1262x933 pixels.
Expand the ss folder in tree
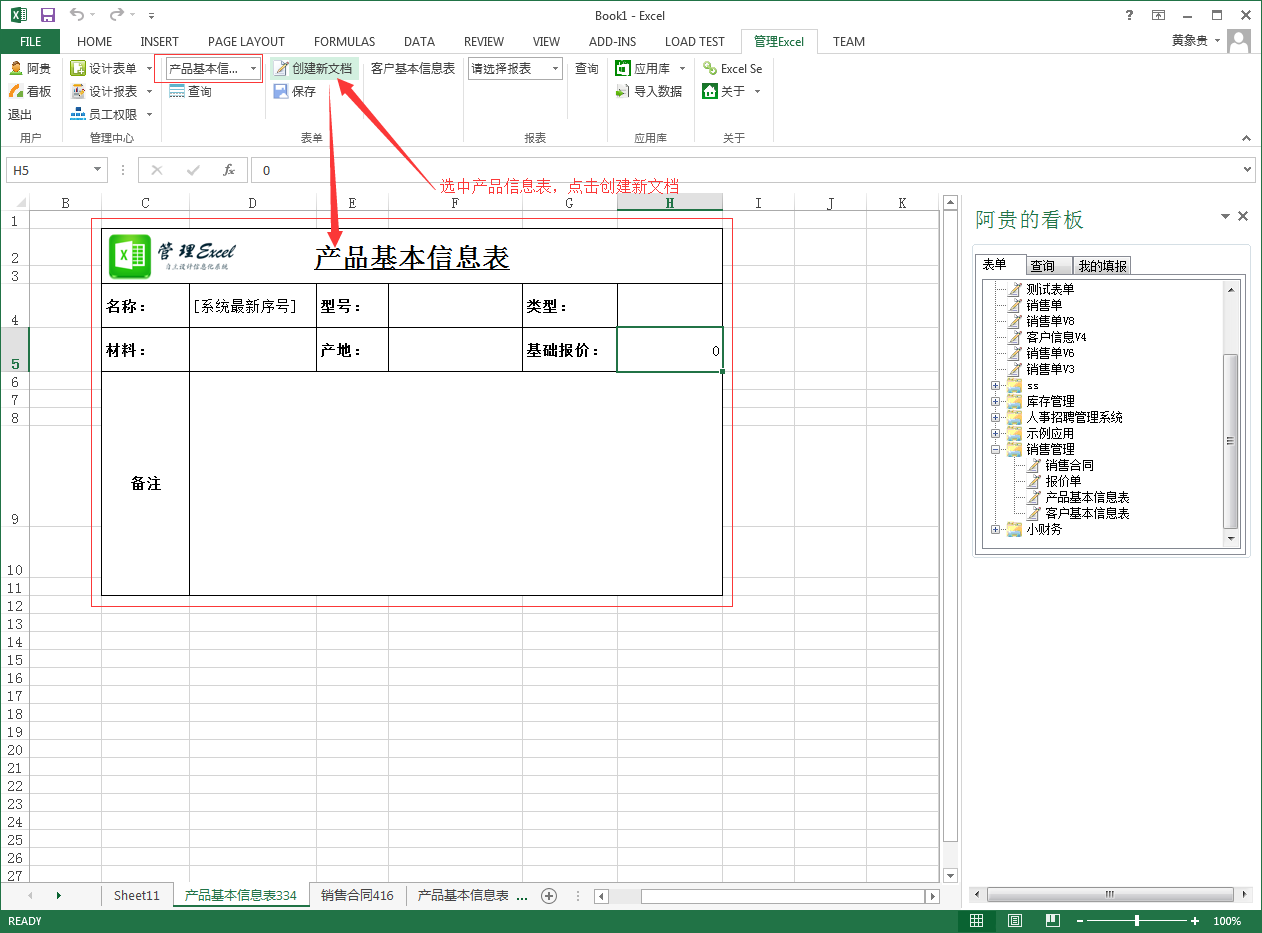pyautogui.click(x=996, y=385)
